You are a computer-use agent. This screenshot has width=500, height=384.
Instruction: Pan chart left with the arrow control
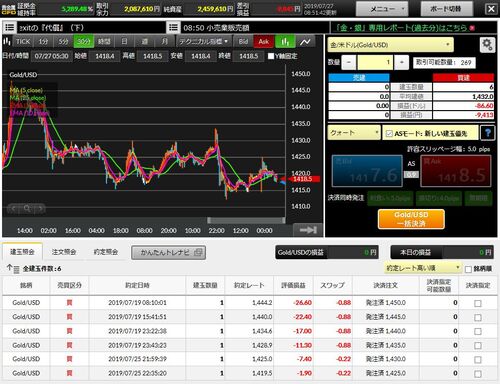pyautogui.click(x=14, y=209)
